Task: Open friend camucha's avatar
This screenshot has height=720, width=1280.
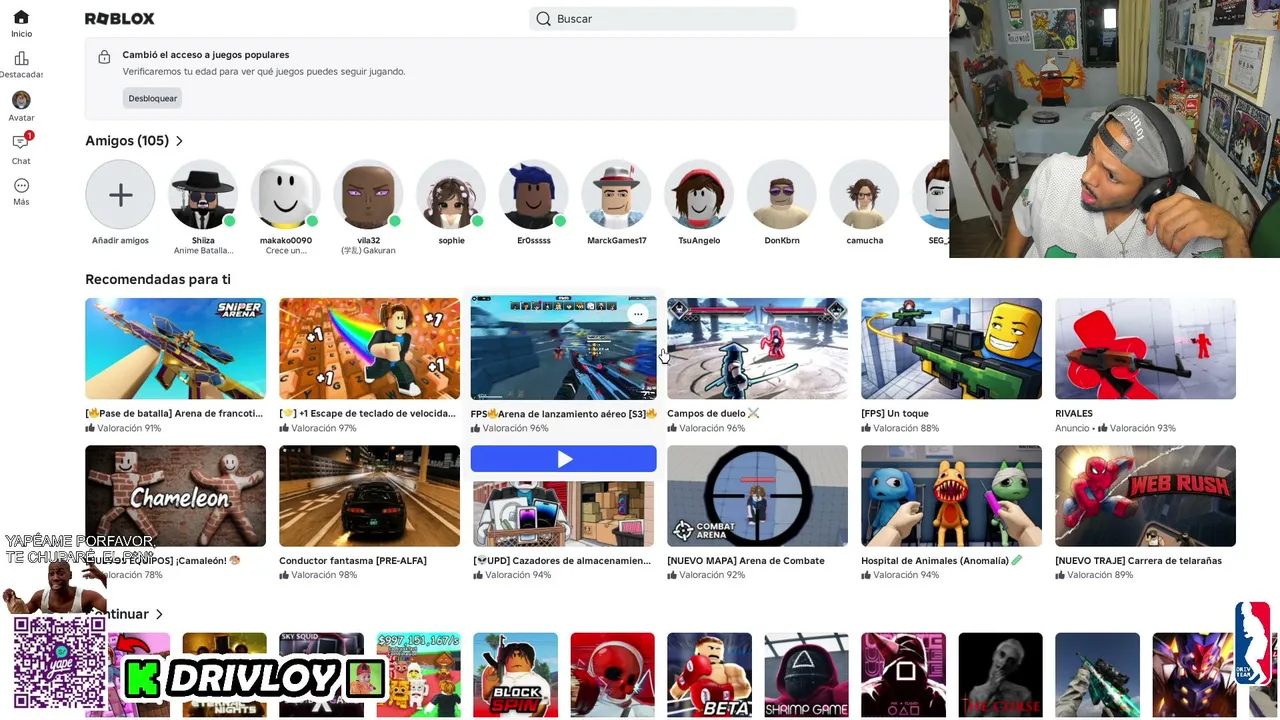Action: coord(865,195)
